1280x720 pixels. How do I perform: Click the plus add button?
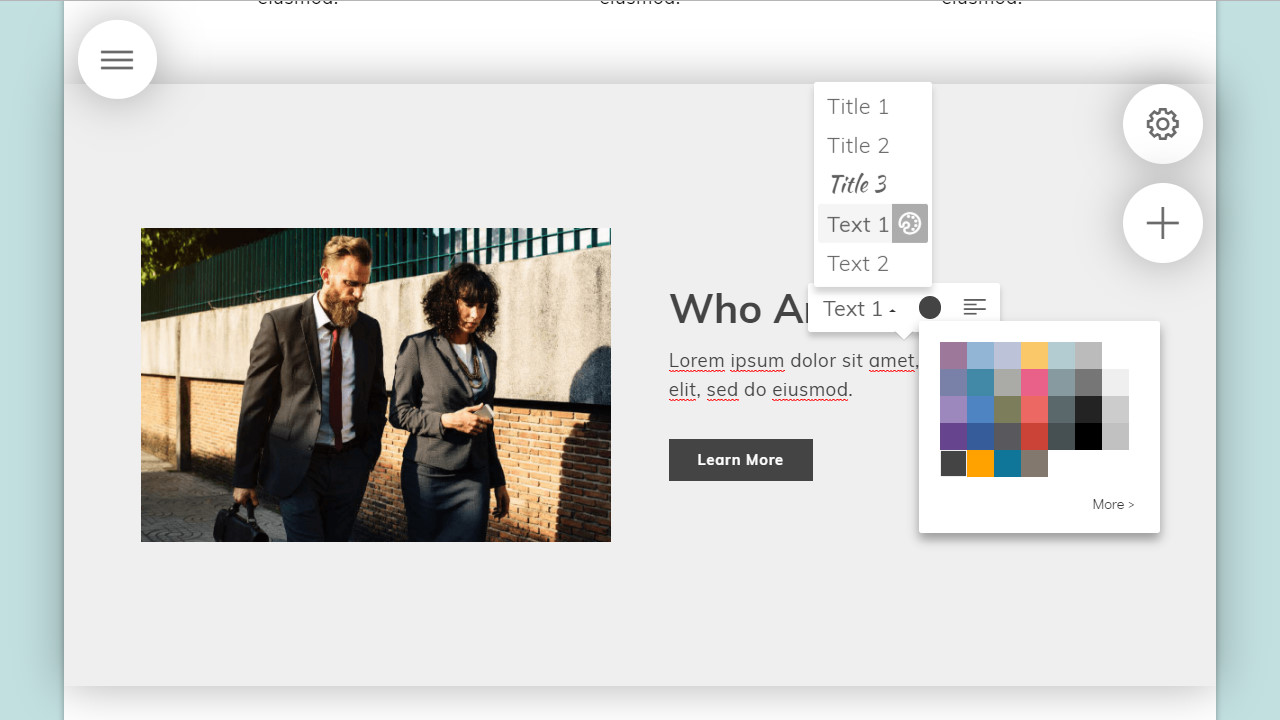pyautogui.click(x=1162, y=223)
